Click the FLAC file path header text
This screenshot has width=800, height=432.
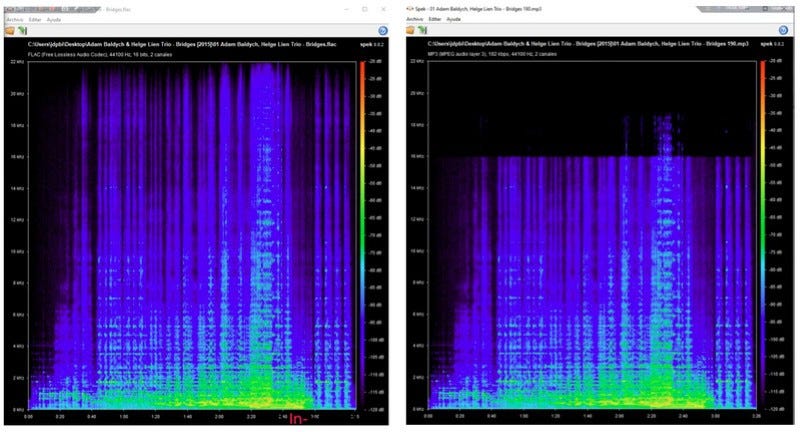click(182, 44)
